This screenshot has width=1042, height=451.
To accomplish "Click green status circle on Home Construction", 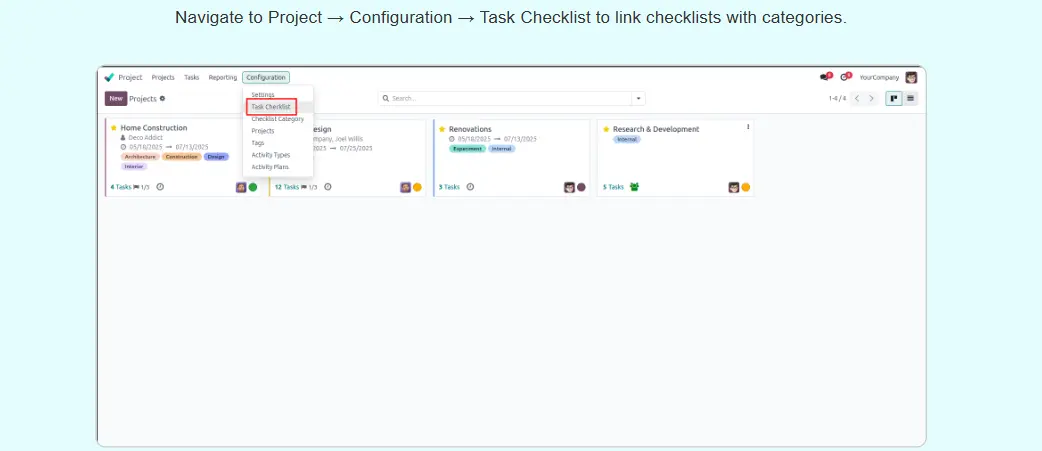I will pyautogui.click(x=253, y=187).
